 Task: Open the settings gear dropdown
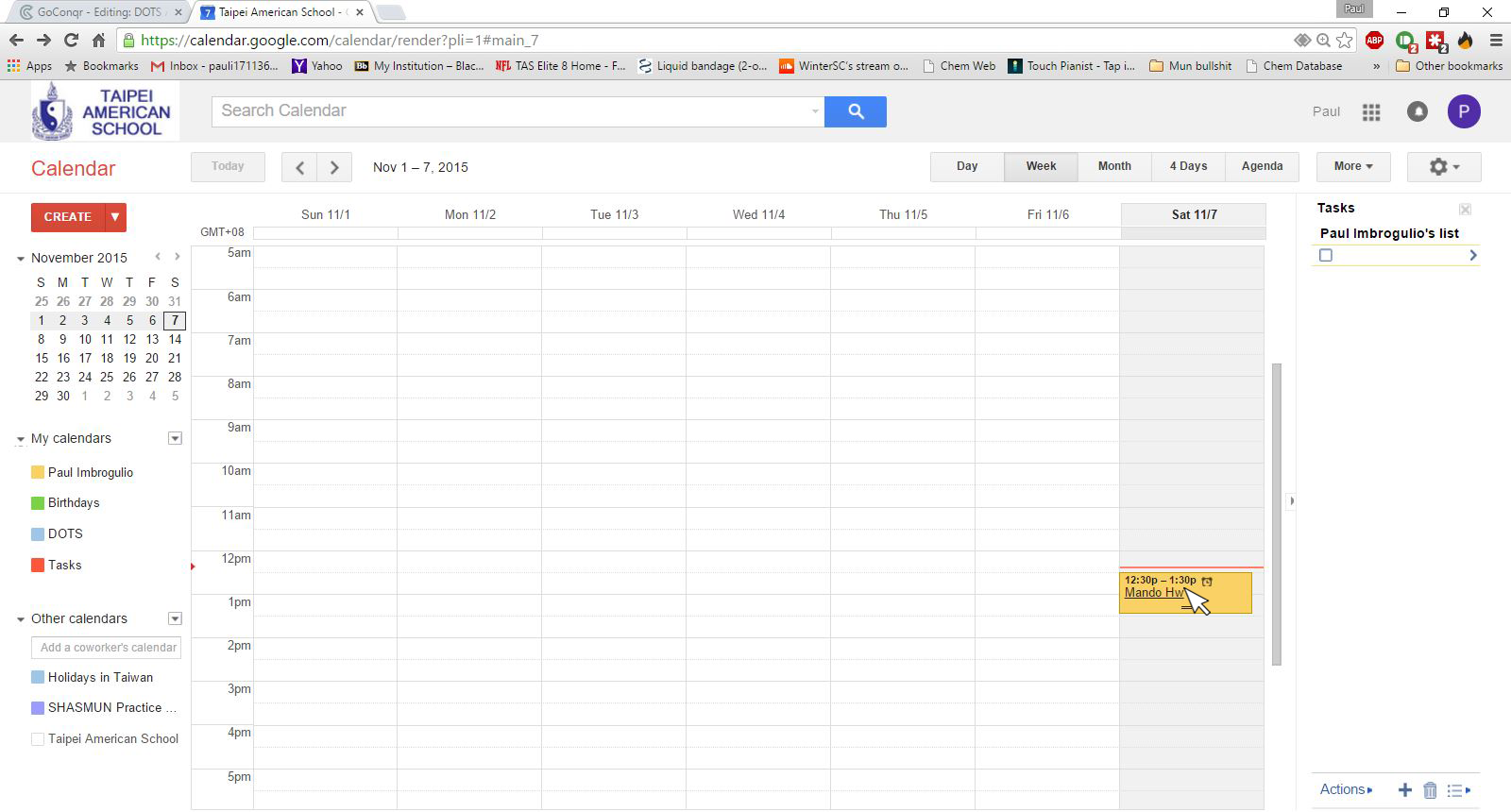click(x=1443, y=167)
